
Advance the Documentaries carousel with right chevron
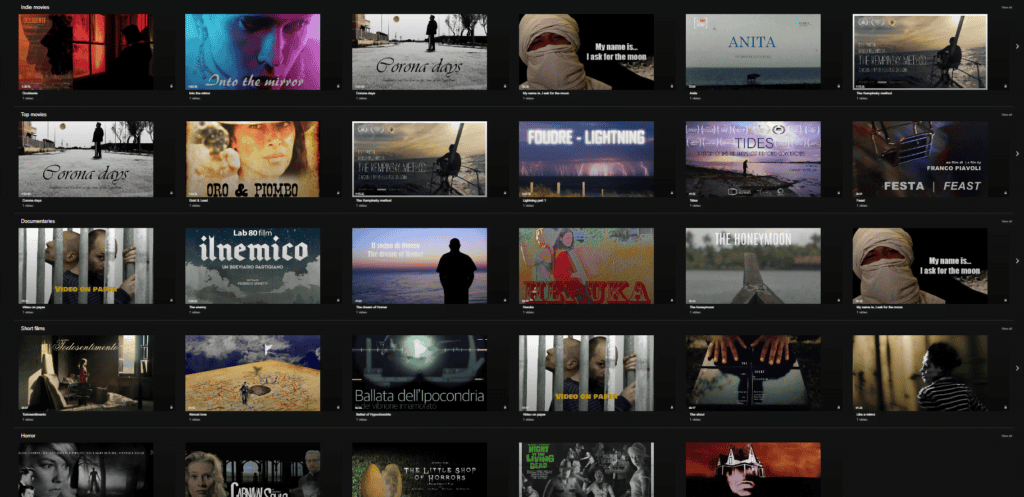tap(1017, 260)
